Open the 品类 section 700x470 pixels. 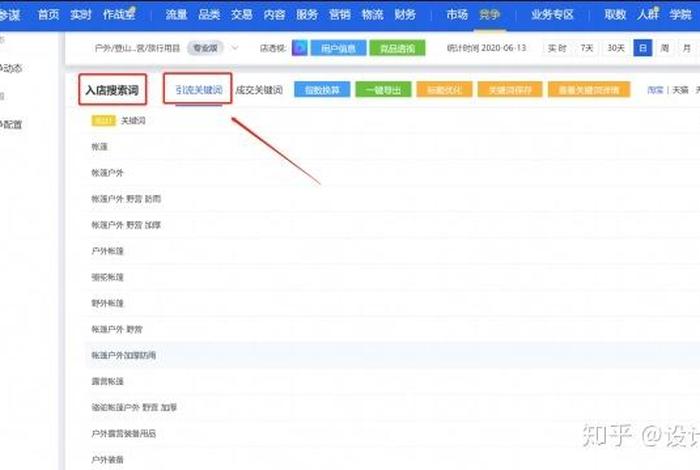(209, 15)
